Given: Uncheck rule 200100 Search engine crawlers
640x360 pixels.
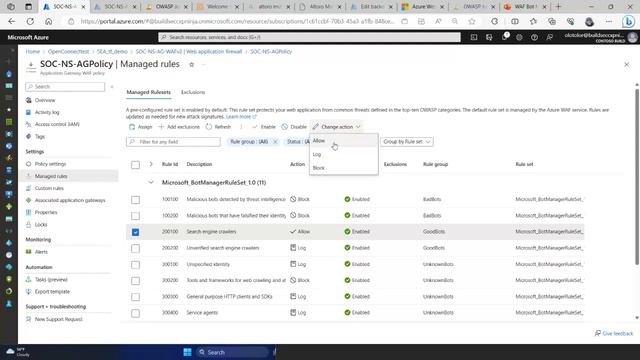Looking at the screenshot, I should (x=136, y=232).
